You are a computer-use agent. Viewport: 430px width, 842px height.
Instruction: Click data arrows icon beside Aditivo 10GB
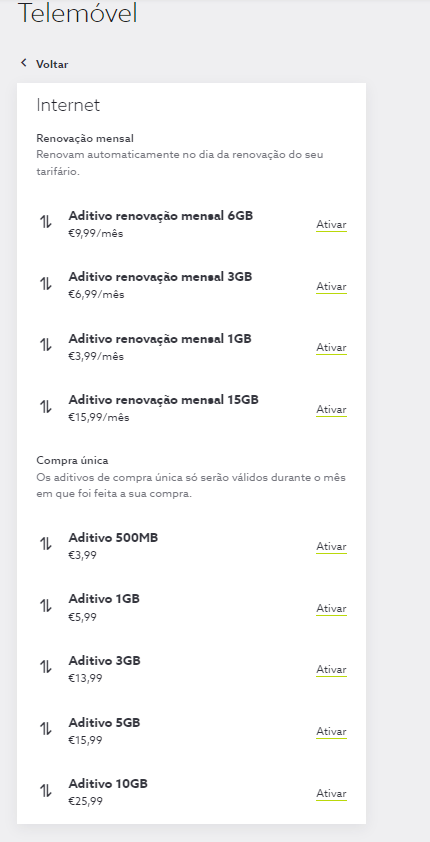46,790
